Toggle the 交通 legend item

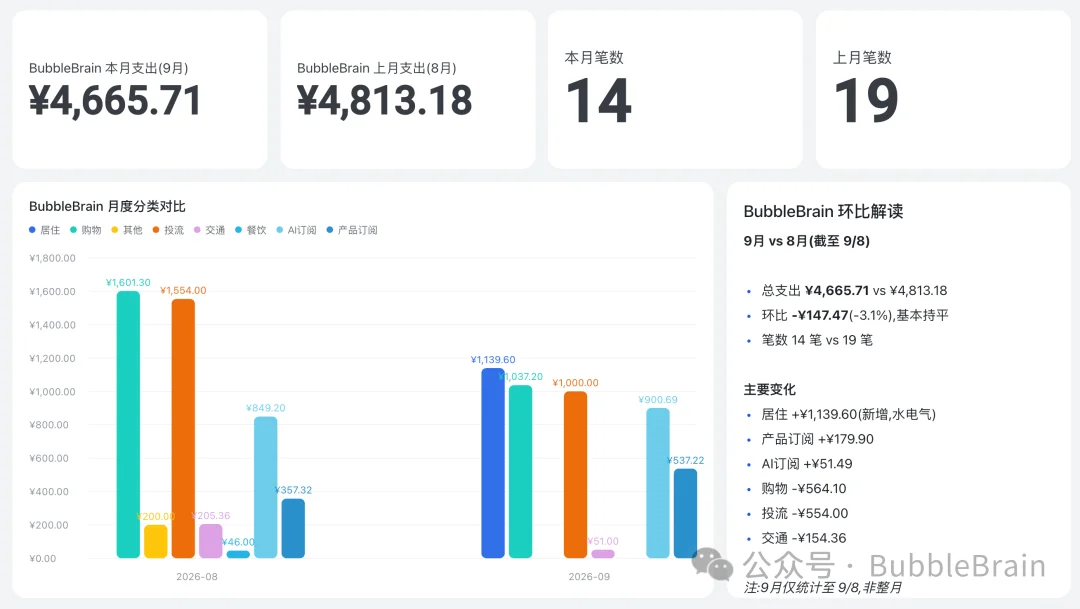tap(209, 230)
